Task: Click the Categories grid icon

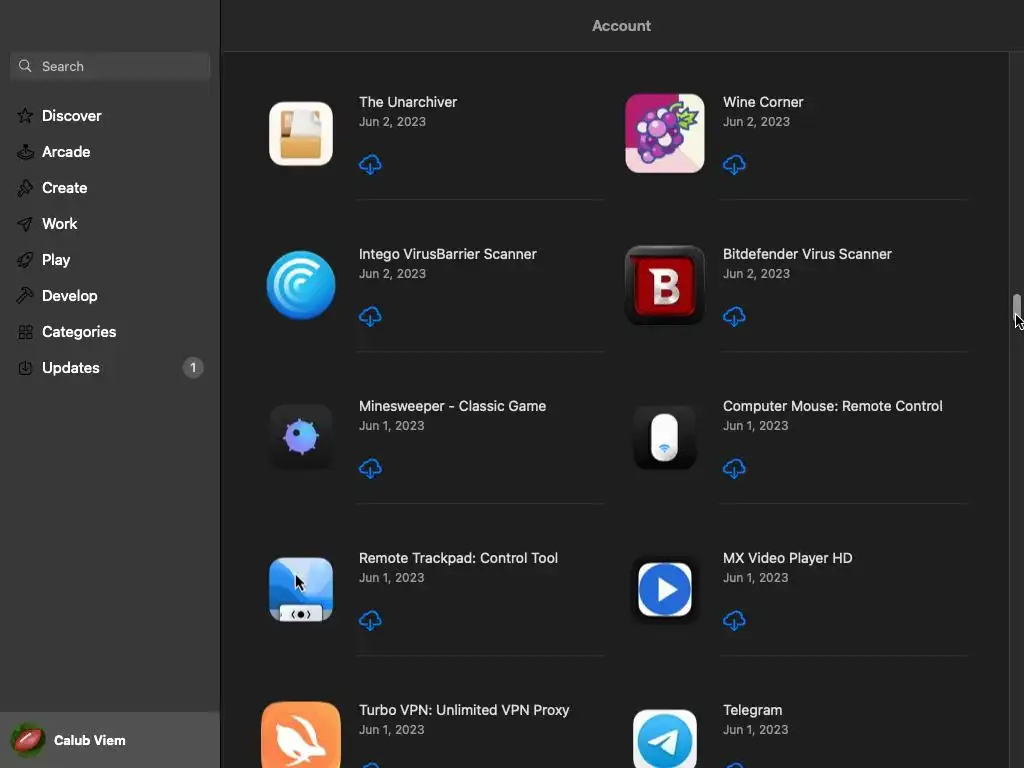Action: click(x=25, y=332)
